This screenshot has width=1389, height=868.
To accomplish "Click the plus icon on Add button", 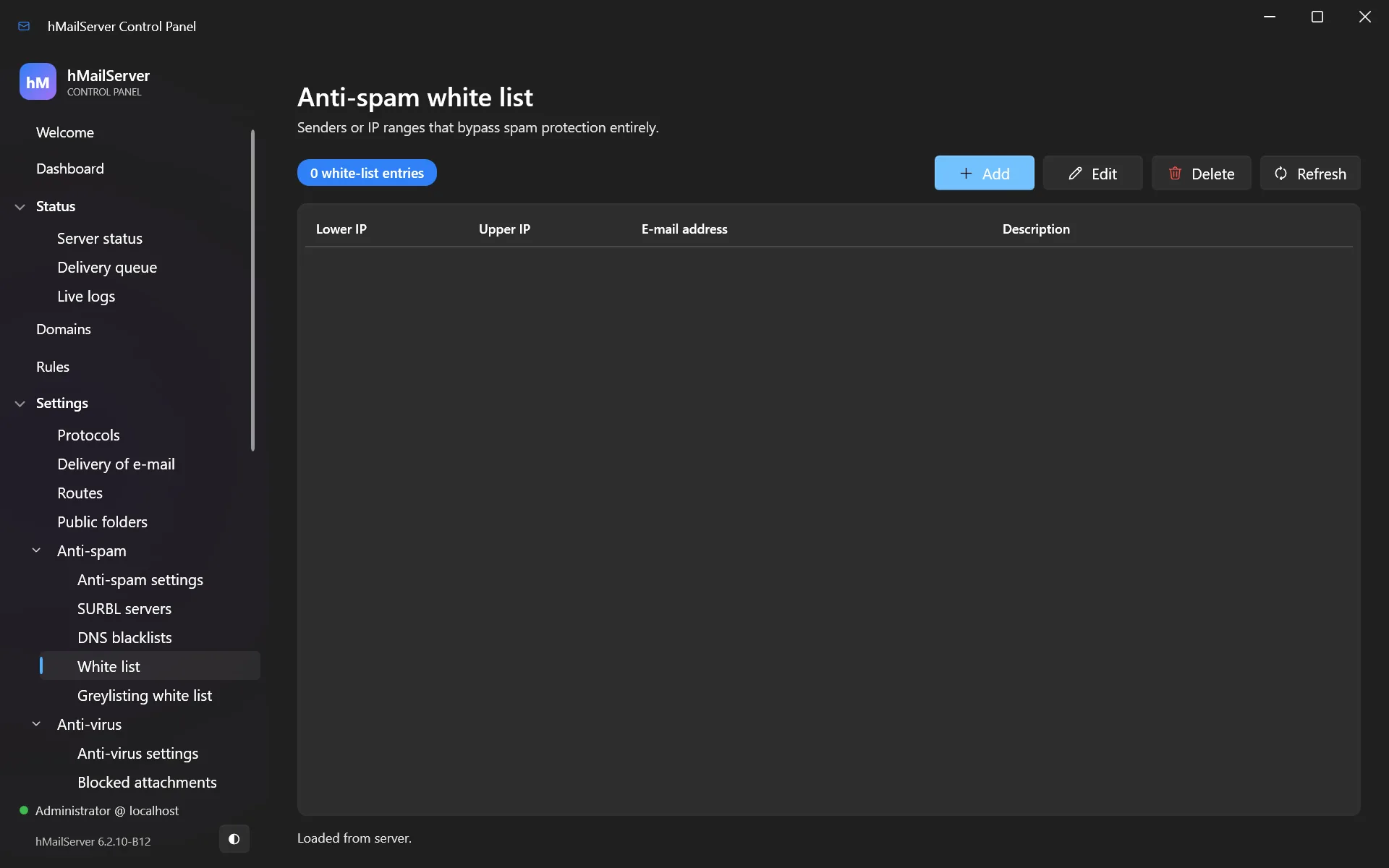I will (x=966, y=174).
